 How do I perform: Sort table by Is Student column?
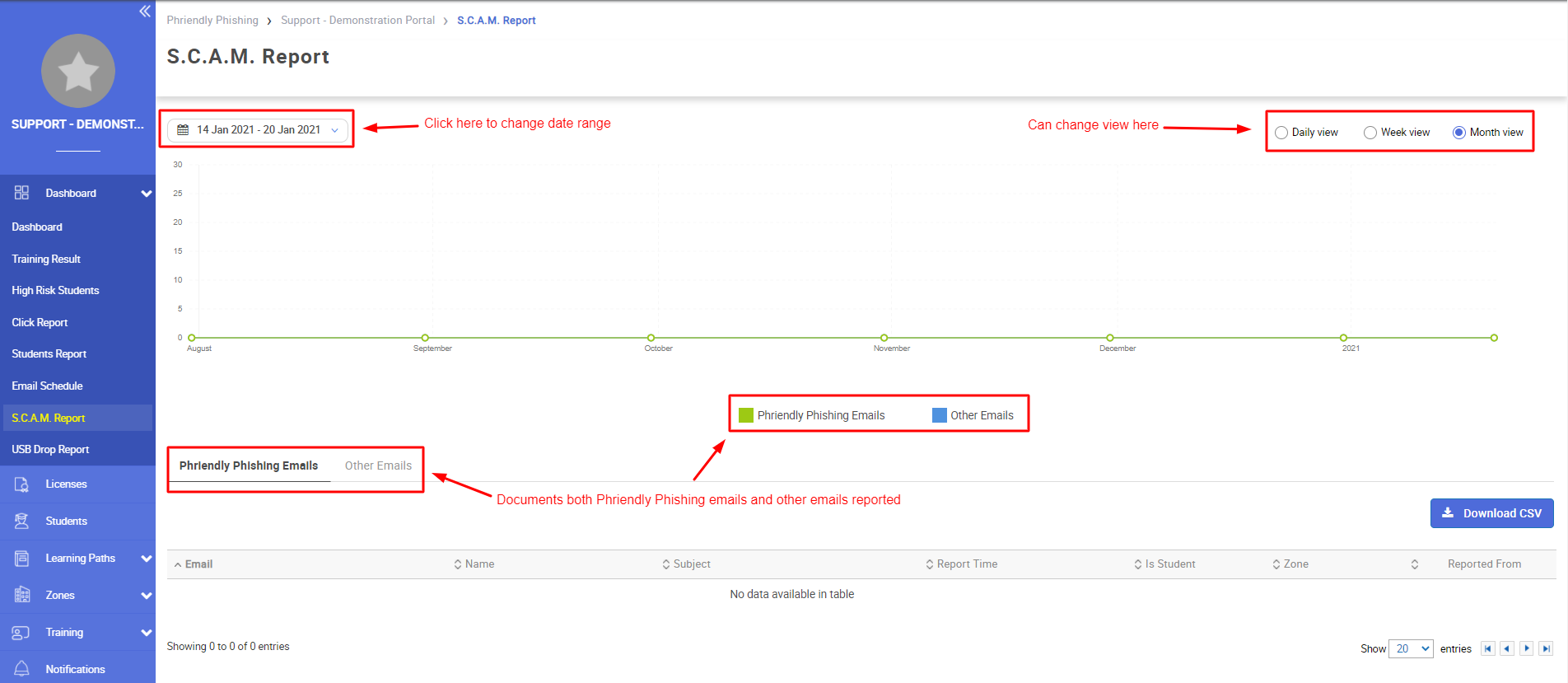[x=1164, y=564]
